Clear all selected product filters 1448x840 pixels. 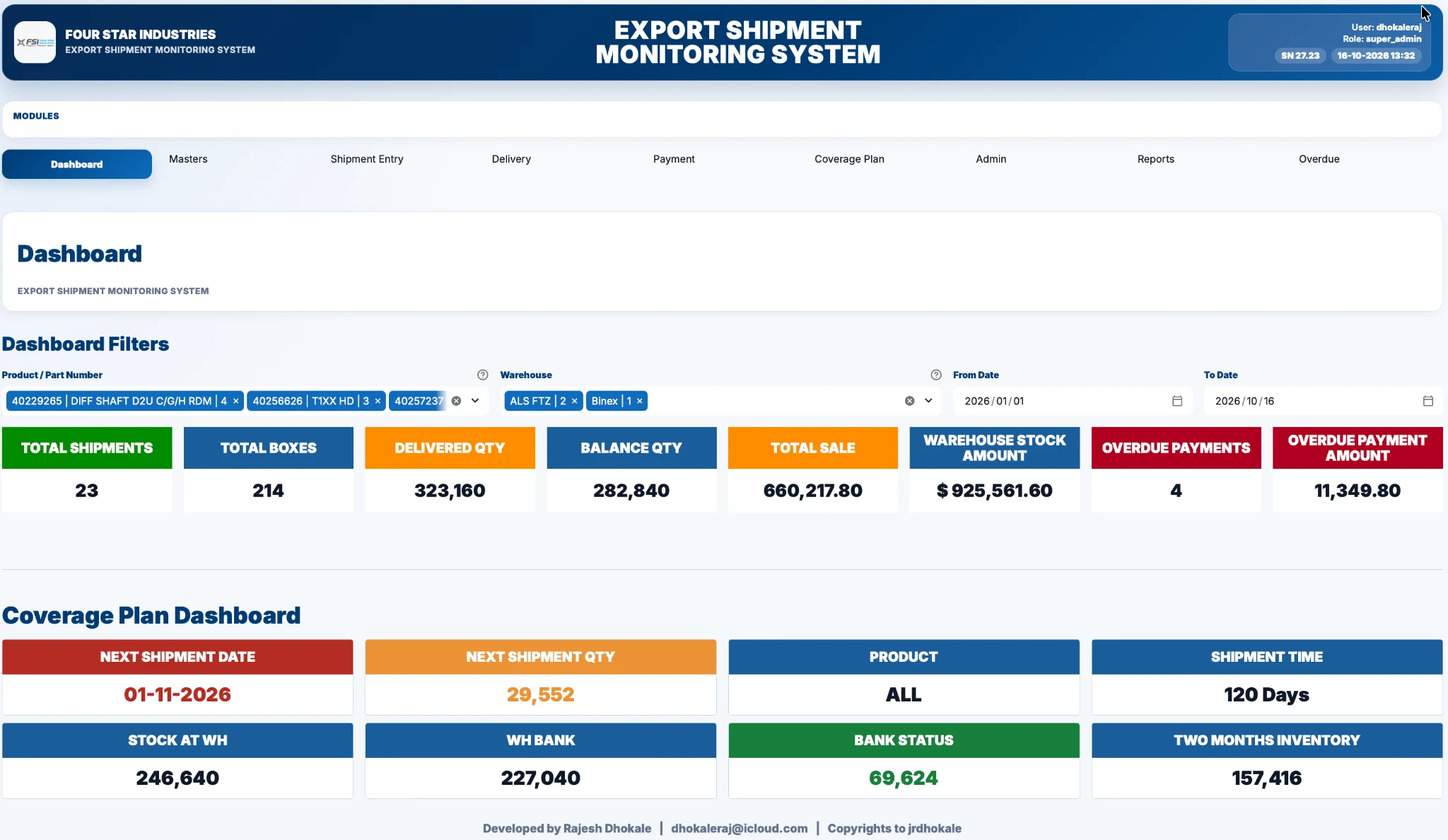457,401
